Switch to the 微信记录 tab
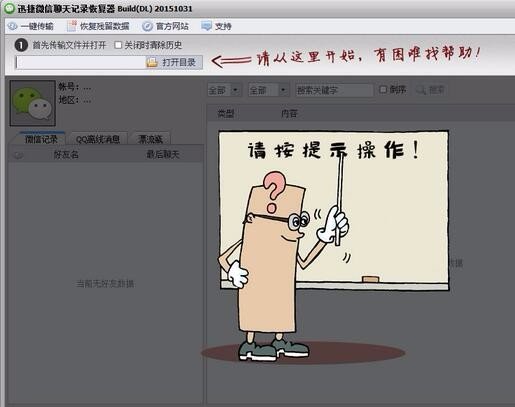This screenshot has width=515, height=407. (41, 139)
